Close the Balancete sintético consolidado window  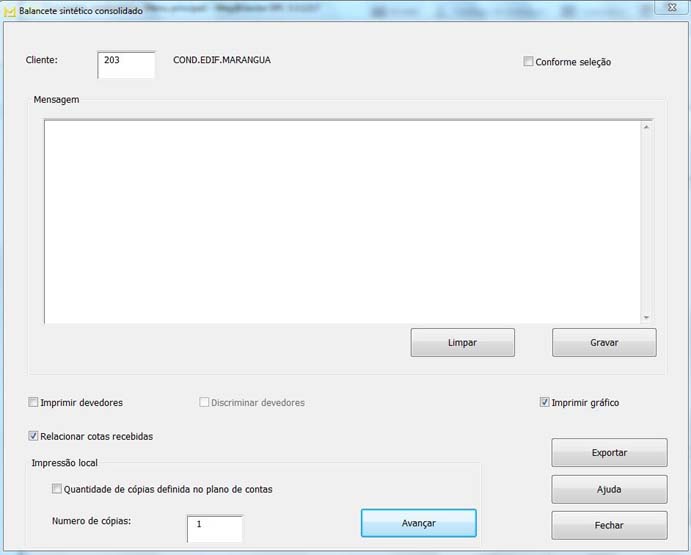pos(668,8)
